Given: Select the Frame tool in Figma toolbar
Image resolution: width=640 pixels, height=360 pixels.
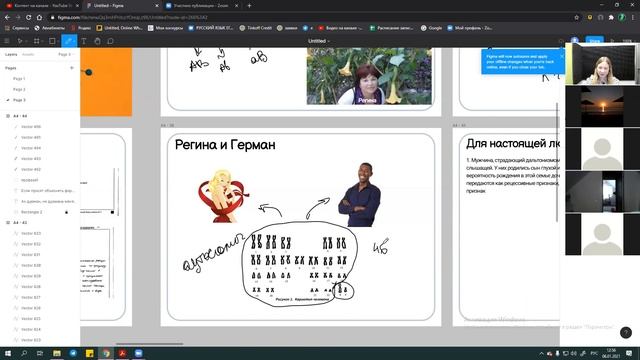Looking at the screenshot, I should [37, 41].
